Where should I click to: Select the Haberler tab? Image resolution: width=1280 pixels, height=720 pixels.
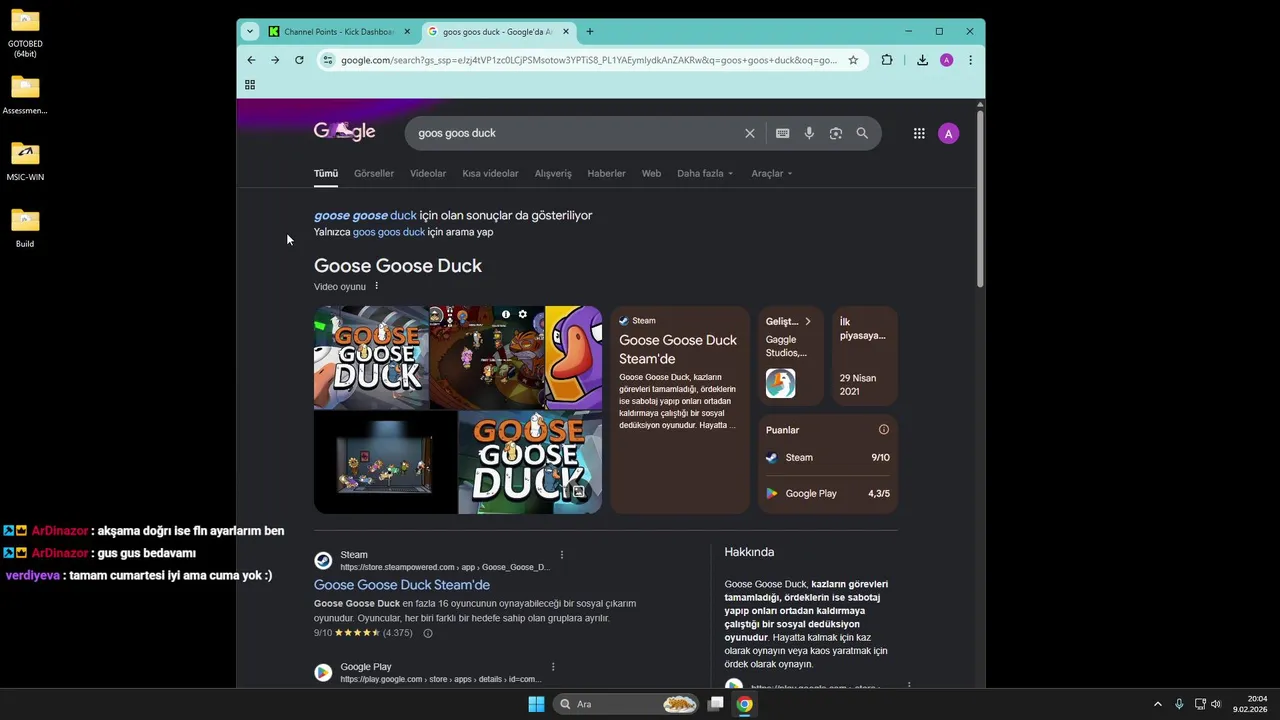point(606,173)
